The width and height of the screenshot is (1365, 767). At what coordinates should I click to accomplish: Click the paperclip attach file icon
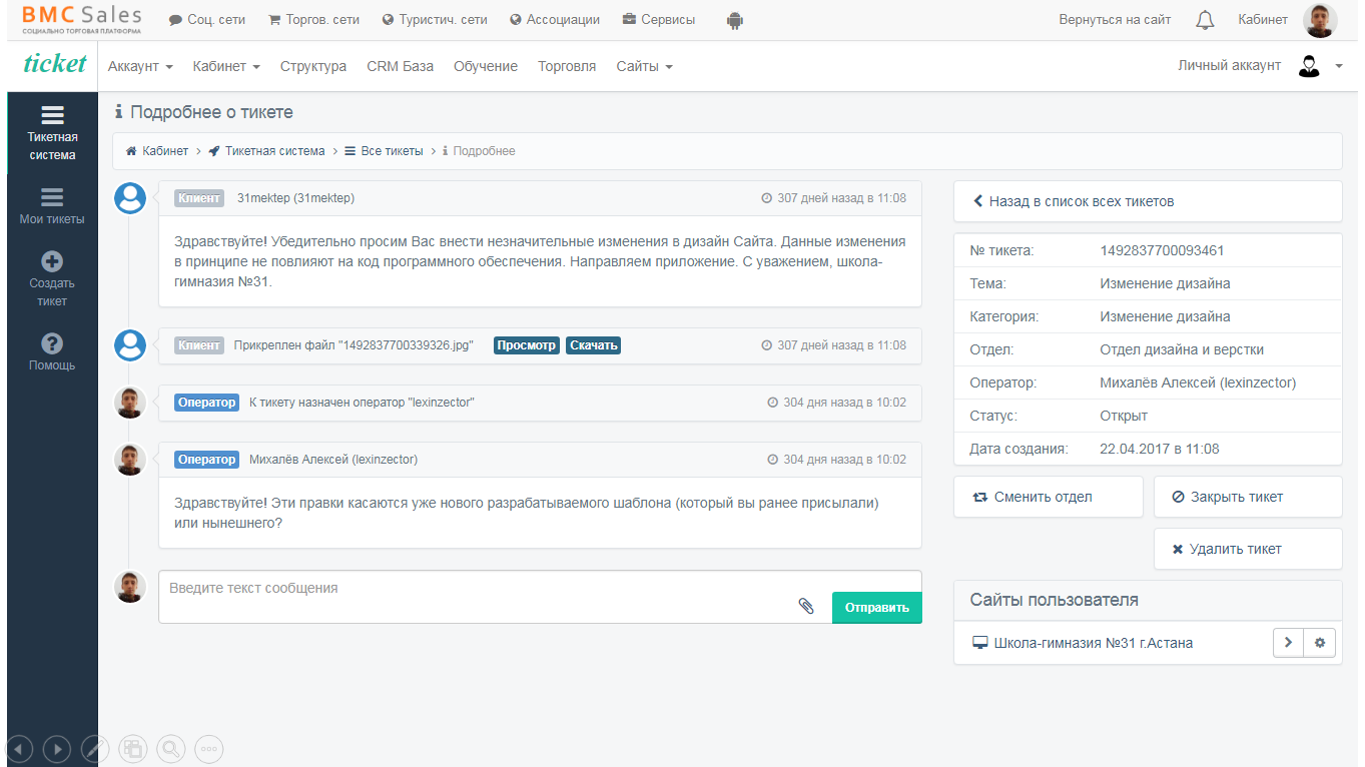[x=806, y=606]
